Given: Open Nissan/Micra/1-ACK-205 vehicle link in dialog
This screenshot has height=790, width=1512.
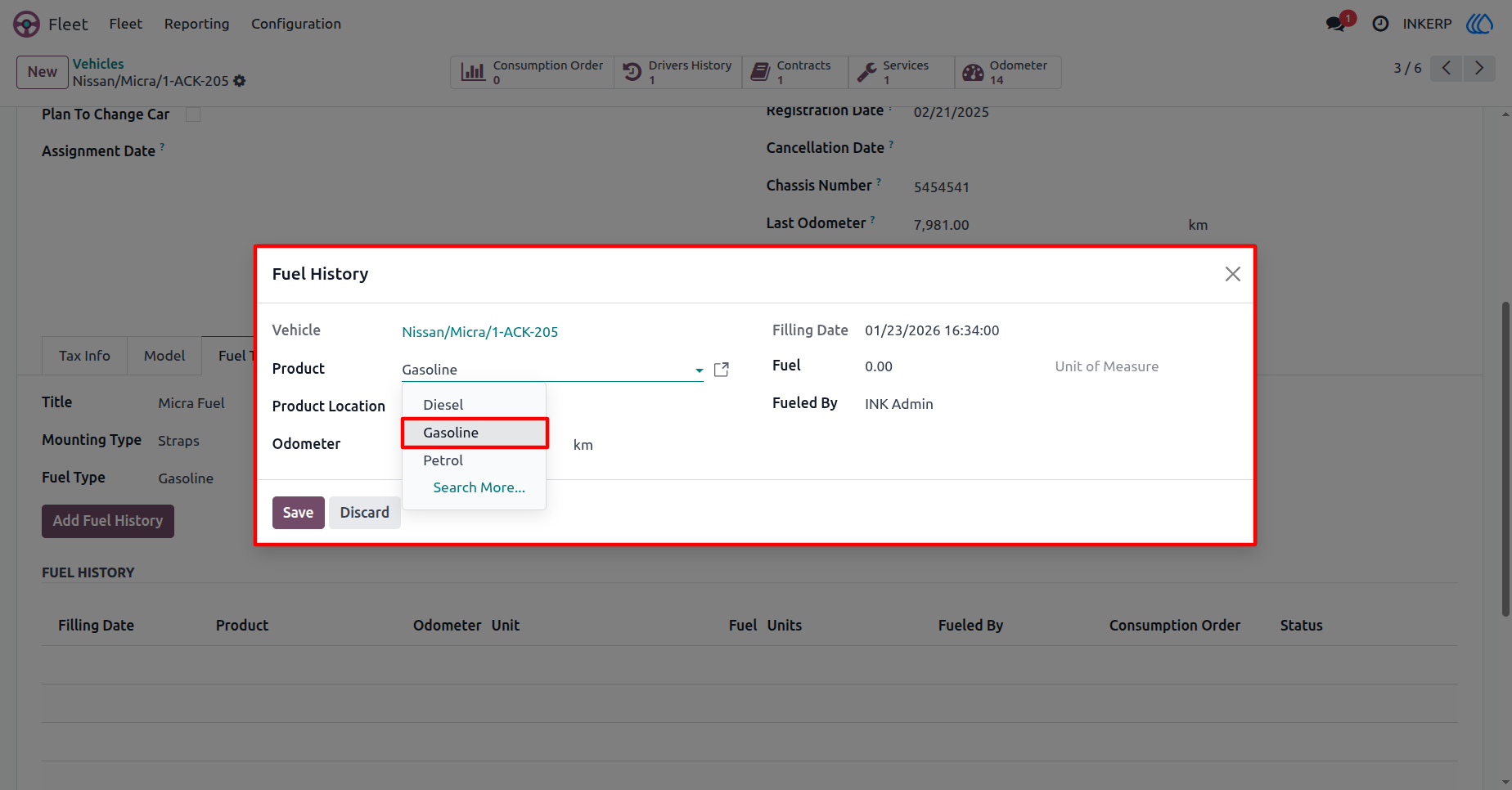Looking at the screenshot, I should coord(480,332).
